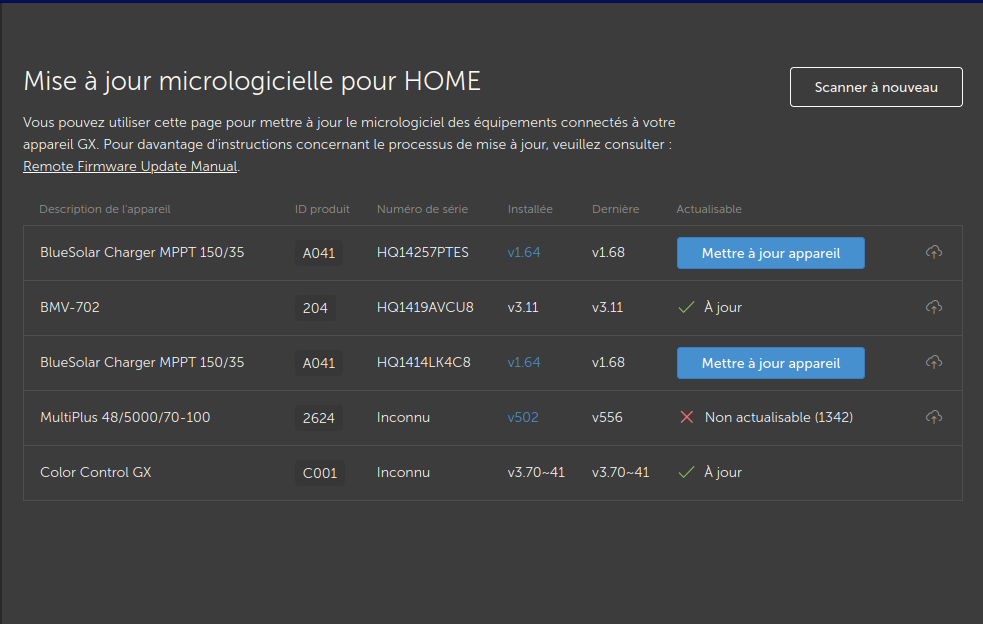The image size is (983, 624).
Task: Click v1.64 link for HQ1414LK4C8
Action: coord(524,362)
